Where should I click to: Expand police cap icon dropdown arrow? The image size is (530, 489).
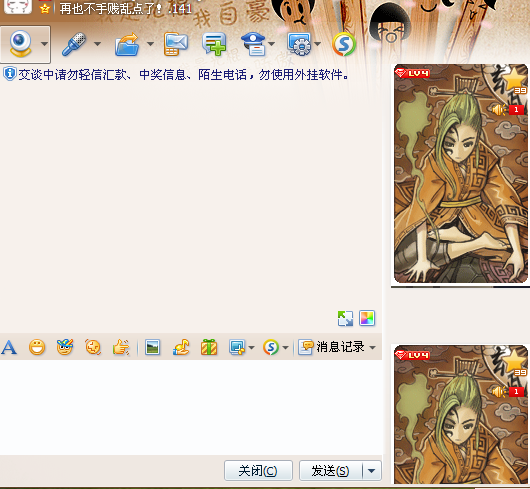(271, 44)
